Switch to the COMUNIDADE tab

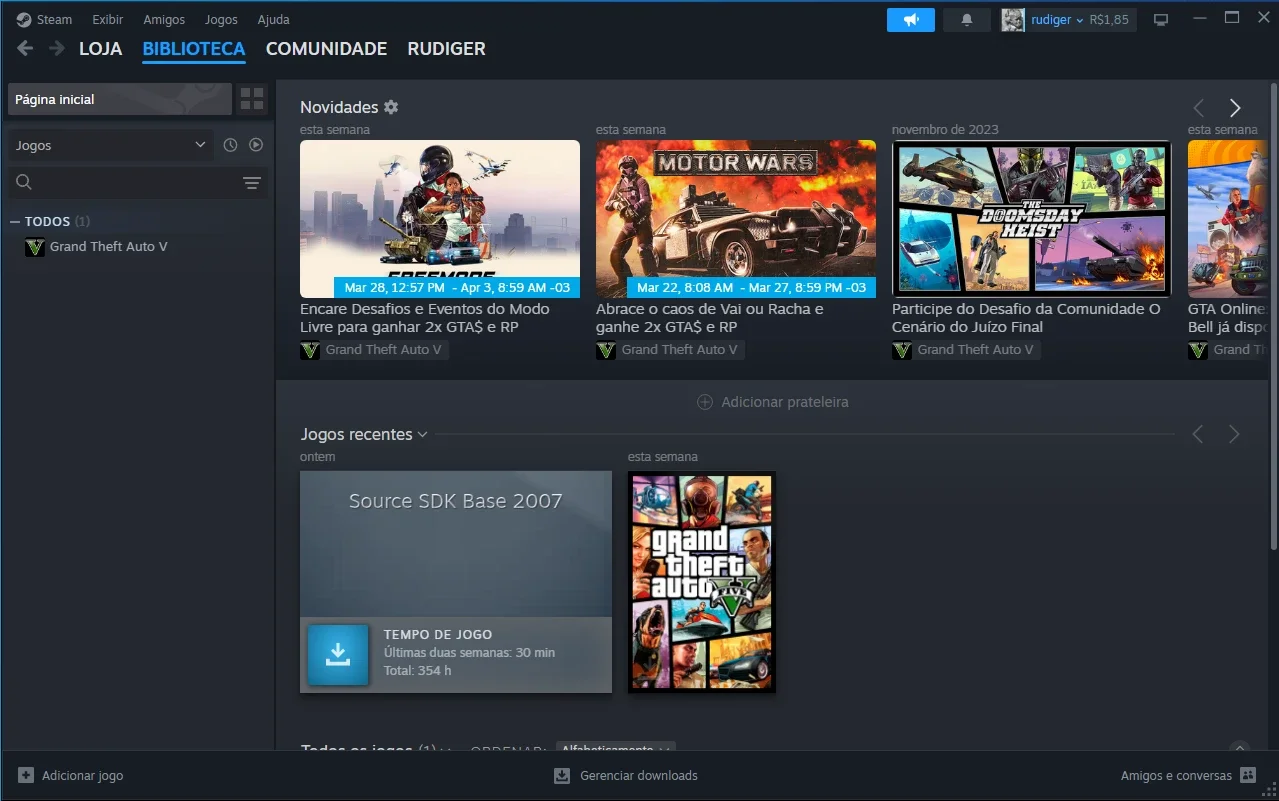pos(326,49)
